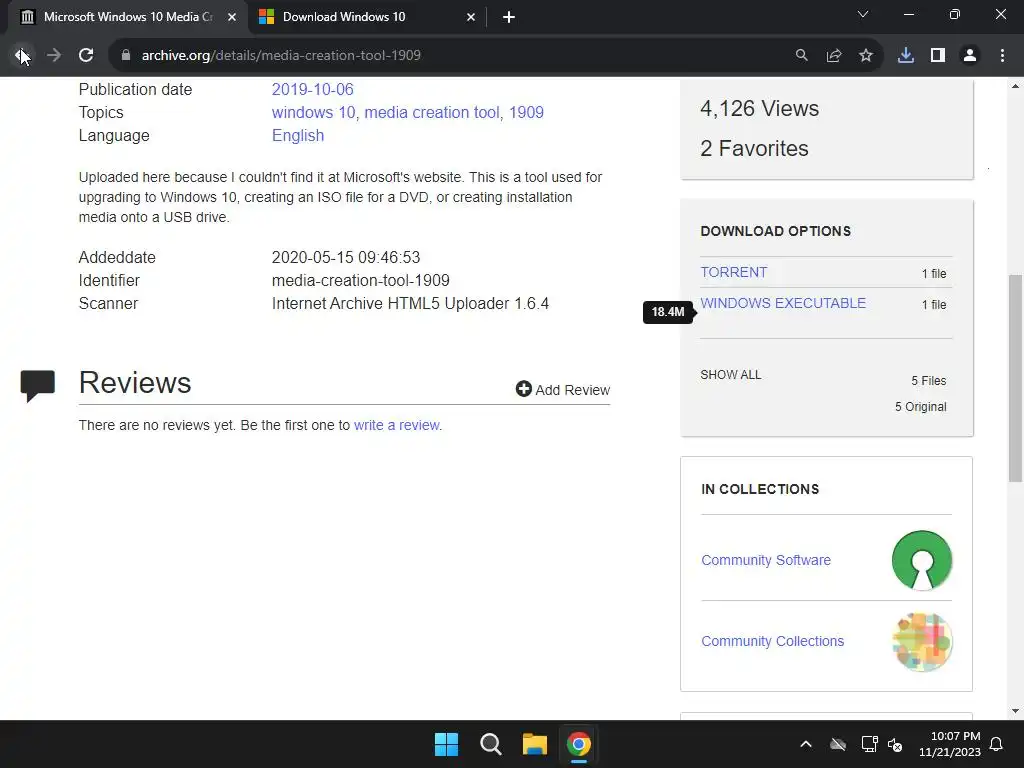Click 'write a review' link
This screenshot has height=768, width=1024.
396,425
